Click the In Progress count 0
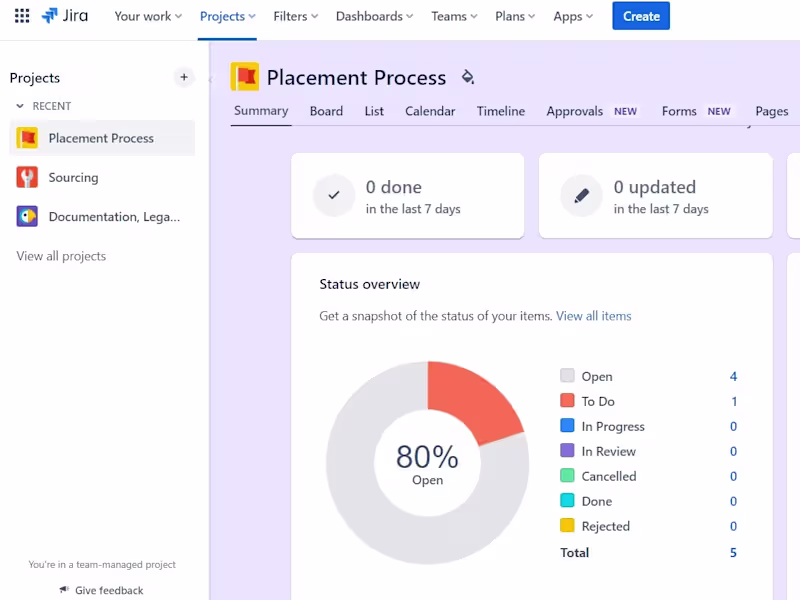800x600 pixels. click(x=733, y=427)
